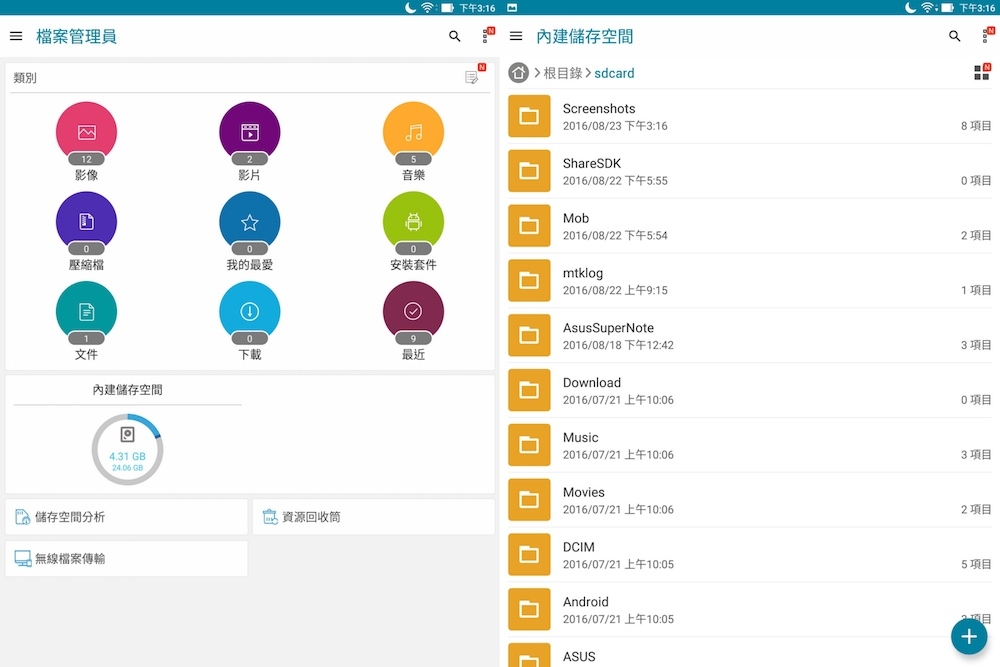Screen dimensions: 1000x667
Task: Toggle grid view layout icon
Action: [x=981, y=73]
